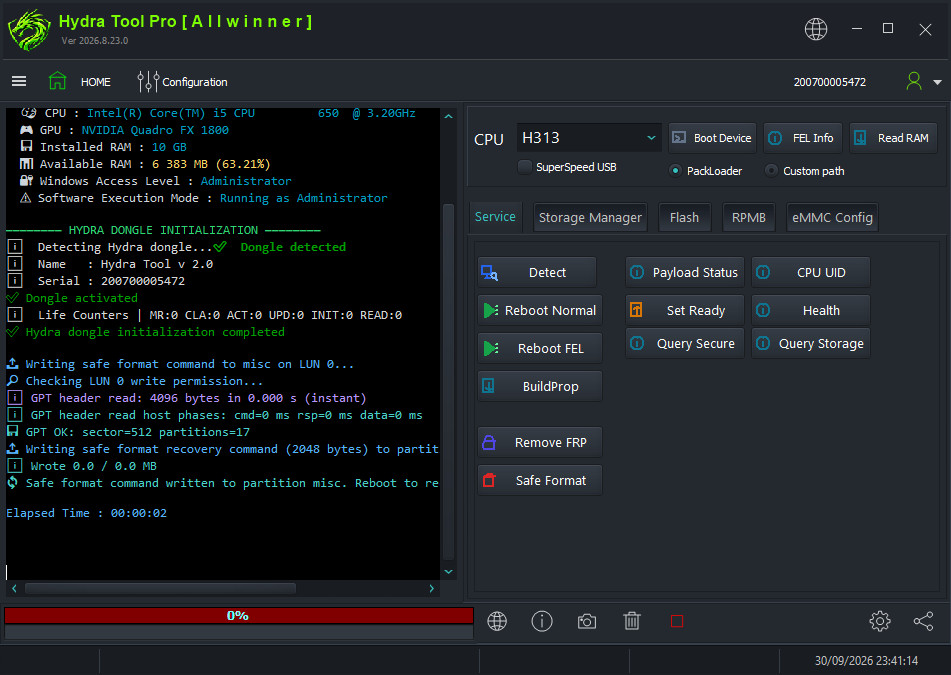Click the Configuration menu label
Viewport: 951px width, 675px height.
pyautogui.click(x=195, y=82)
